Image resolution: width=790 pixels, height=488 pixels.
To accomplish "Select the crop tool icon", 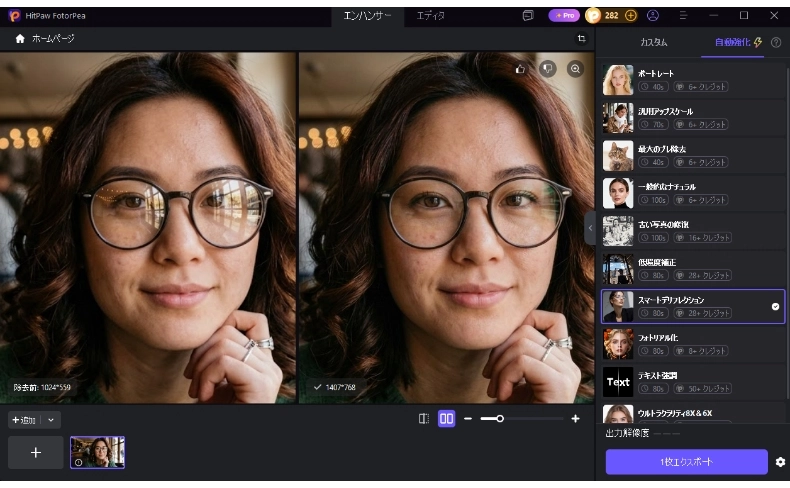I will coord(581,39).
